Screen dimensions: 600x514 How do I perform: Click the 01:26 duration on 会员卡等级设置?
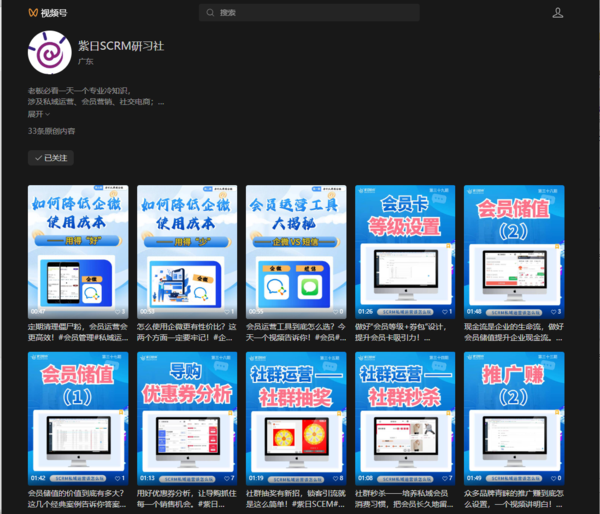coord(365,312)
